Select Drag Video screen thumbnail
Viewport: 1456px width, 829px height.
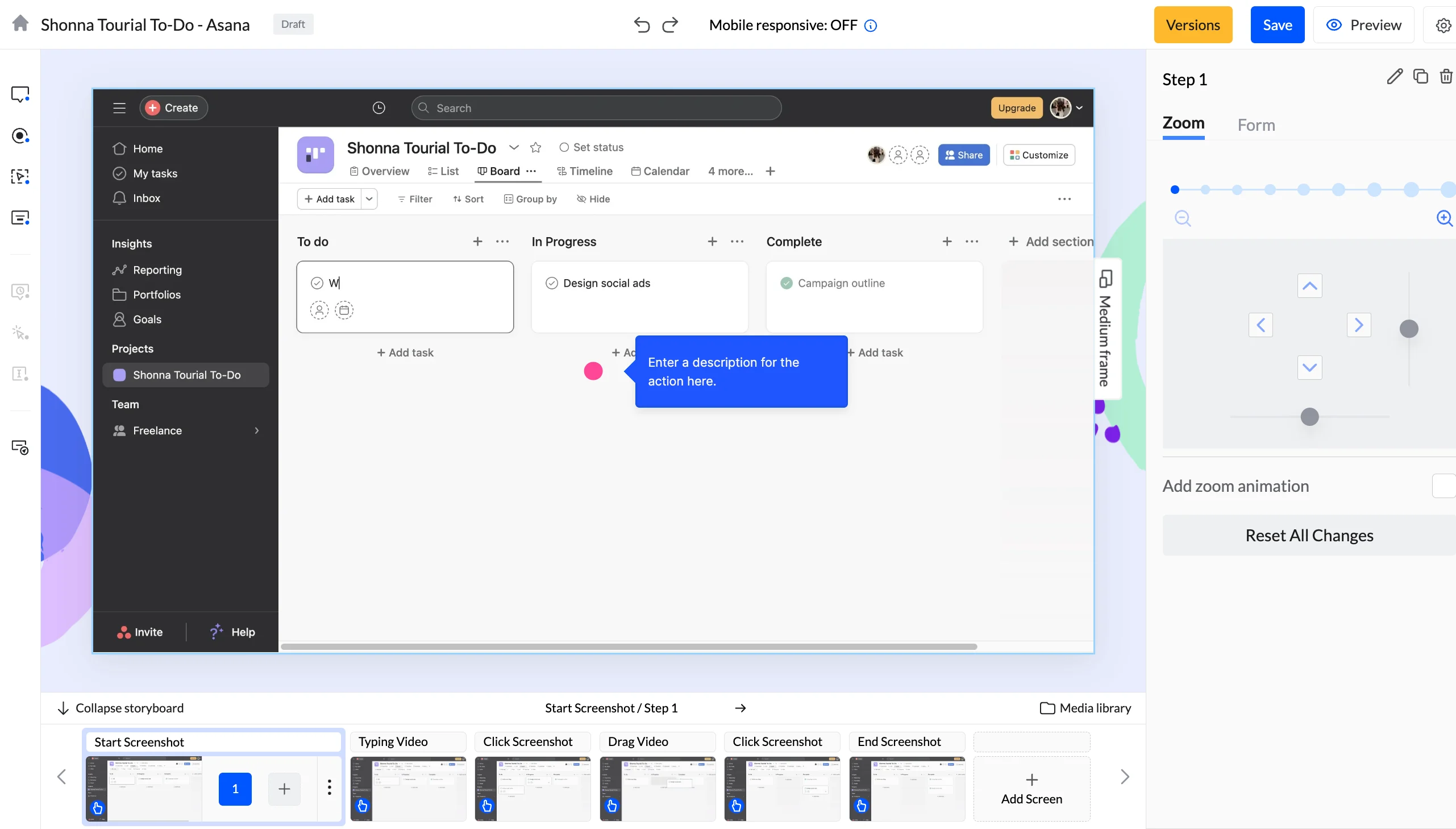[657, 789]
